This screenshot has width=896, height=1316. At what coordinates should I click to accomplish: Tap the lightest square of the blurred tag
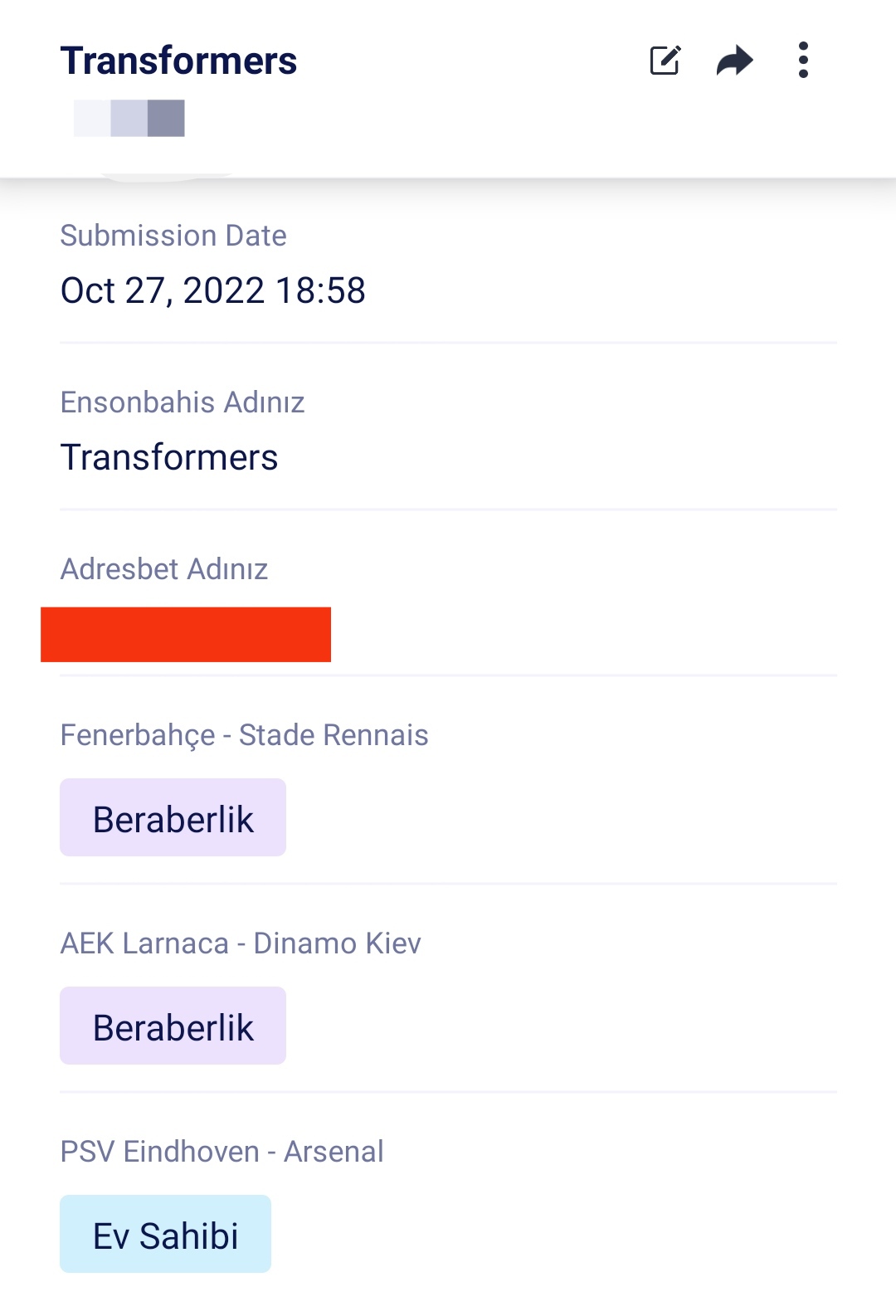pos(92,118)
